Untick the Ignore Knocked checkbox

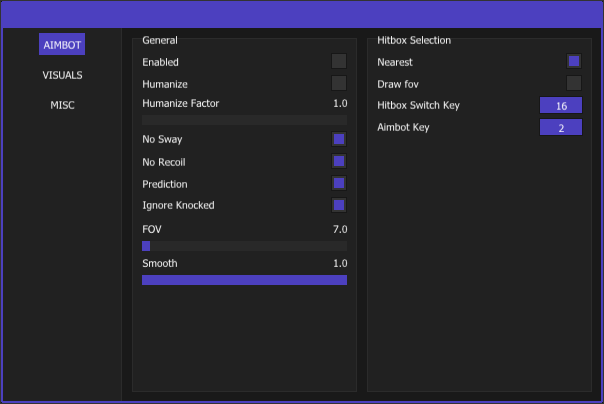[x=339, y=205]
